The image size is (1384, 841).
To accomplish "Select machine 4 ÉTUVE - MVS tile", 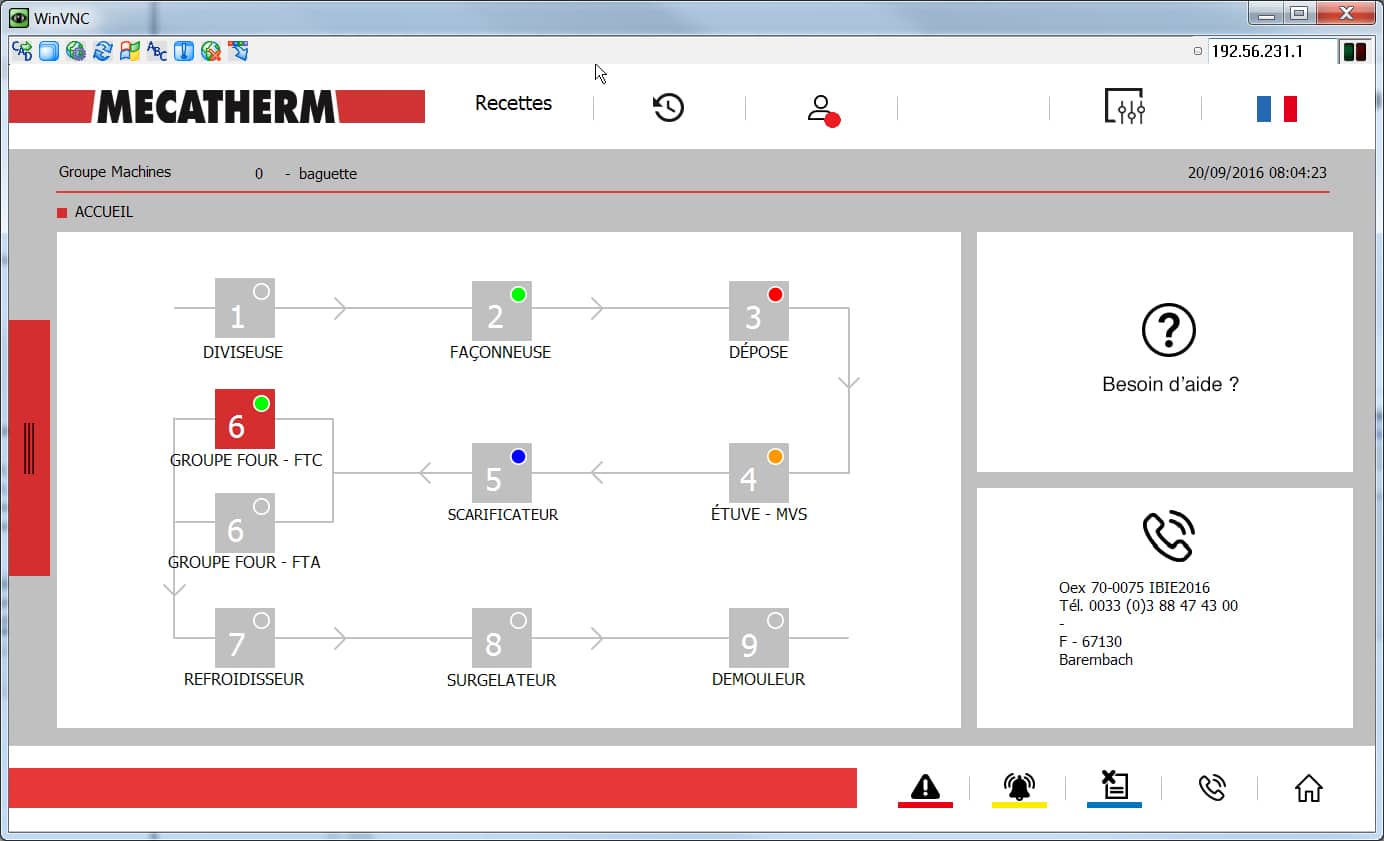I will pos(759,473).
